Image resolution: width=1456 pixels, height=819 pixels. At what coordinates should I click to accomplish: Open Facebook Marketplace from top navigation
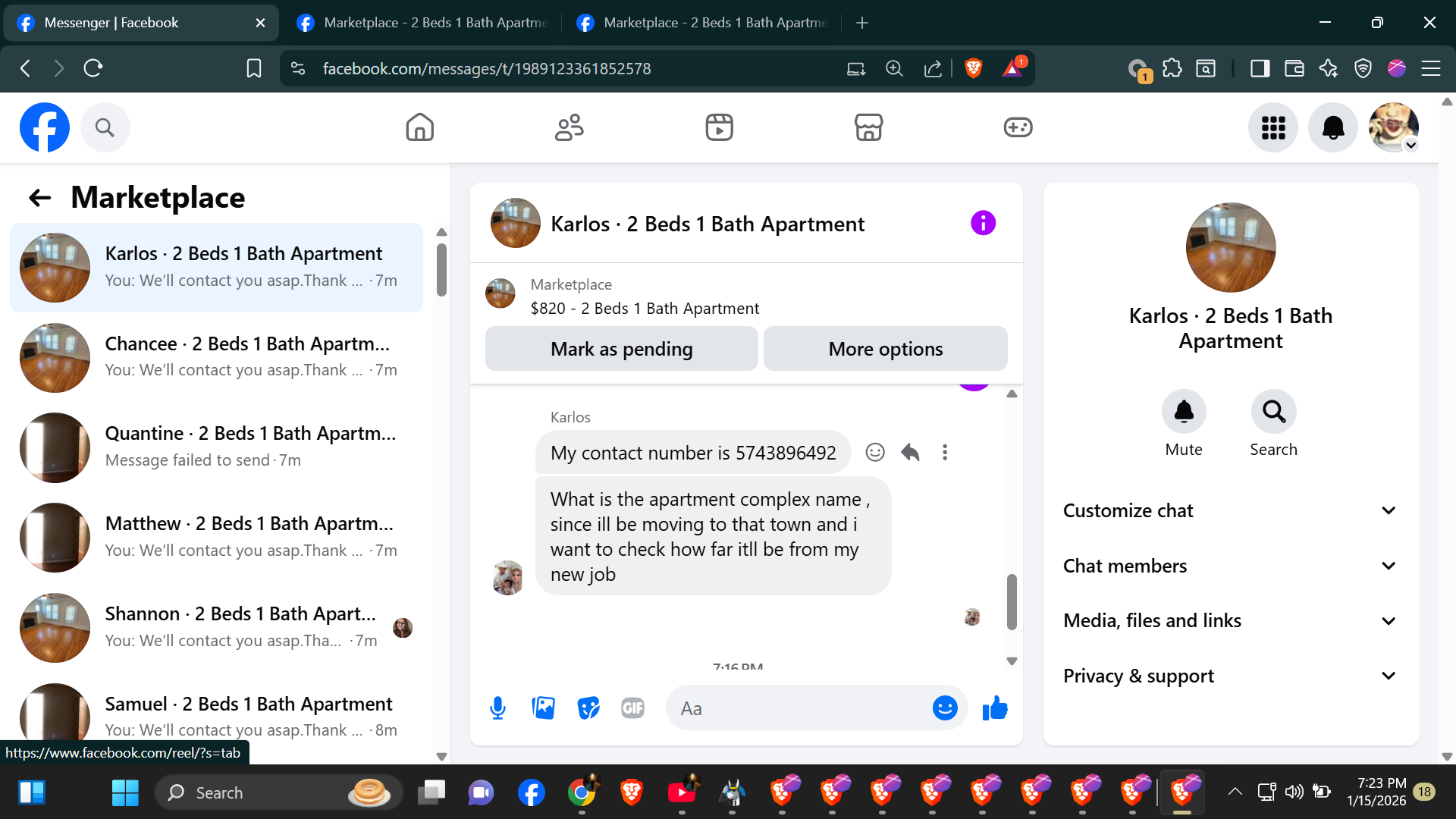click(x=868, y=127)
